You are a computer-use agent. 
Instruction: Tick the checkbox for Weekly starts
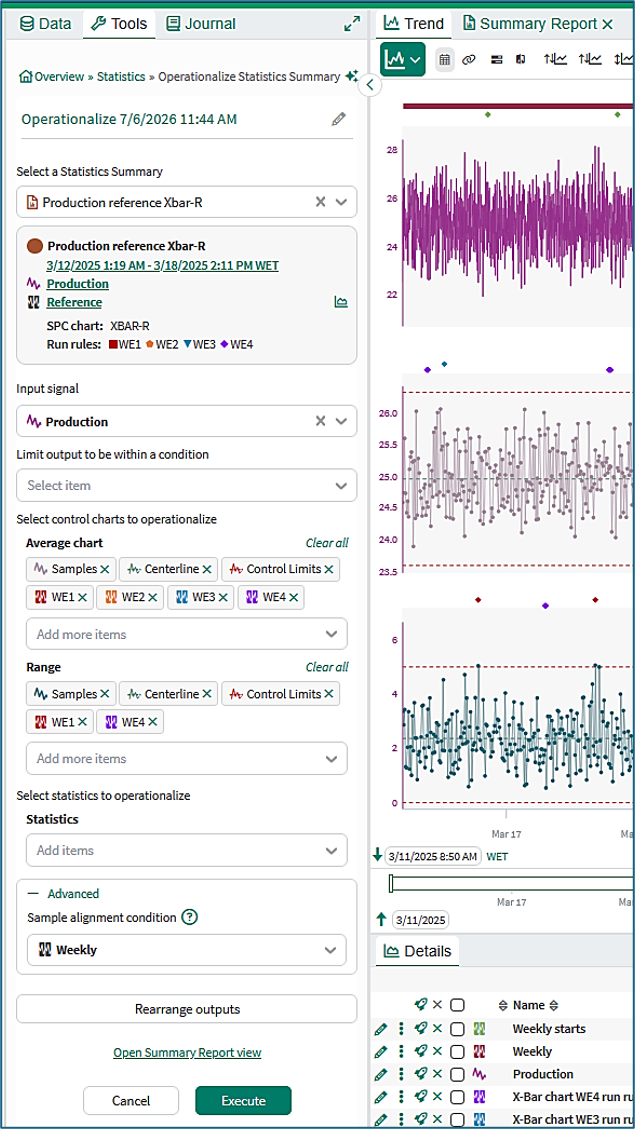457,1029
